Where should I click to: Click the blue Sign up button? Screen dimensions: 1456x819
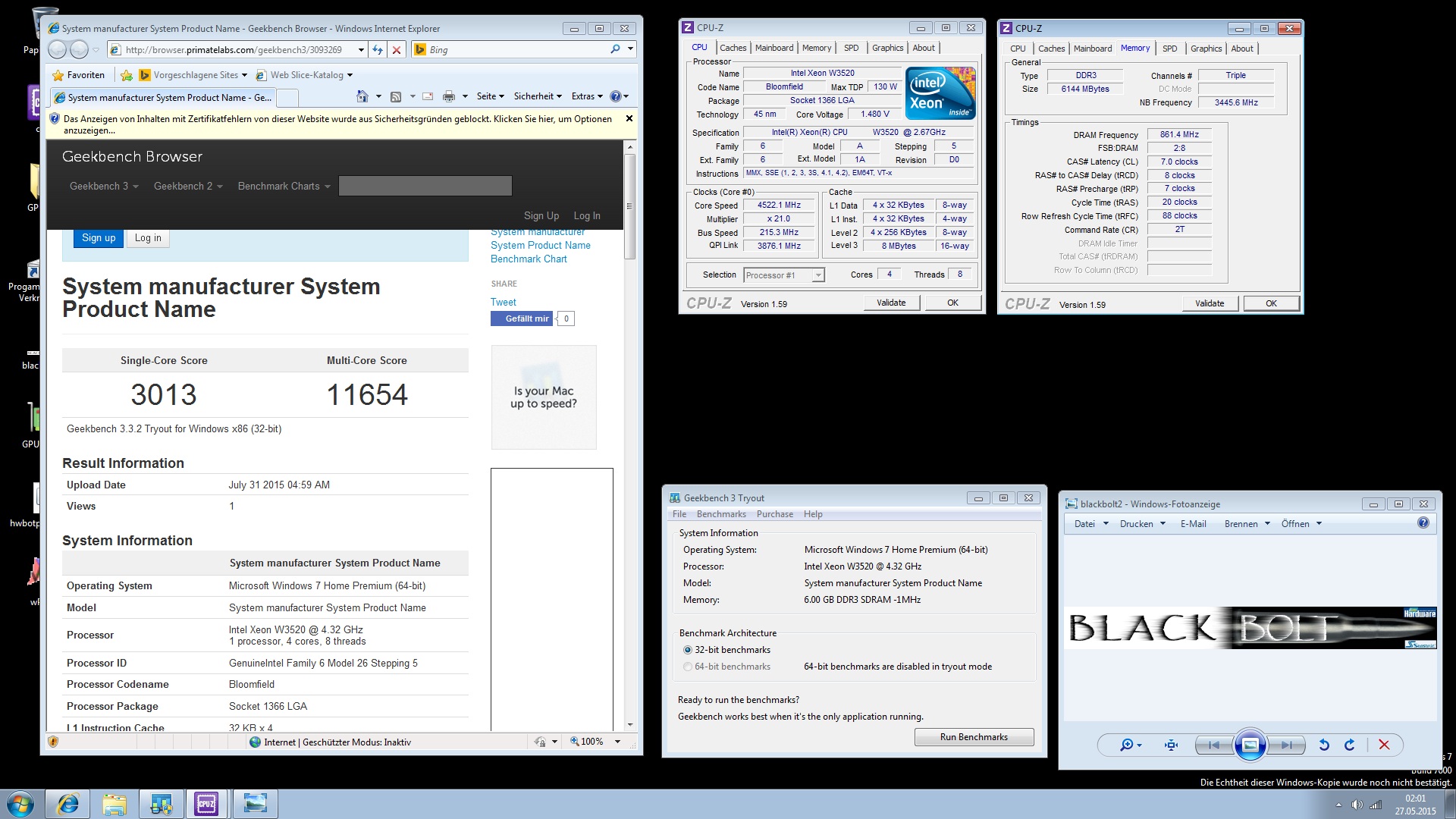click(99, 238)
